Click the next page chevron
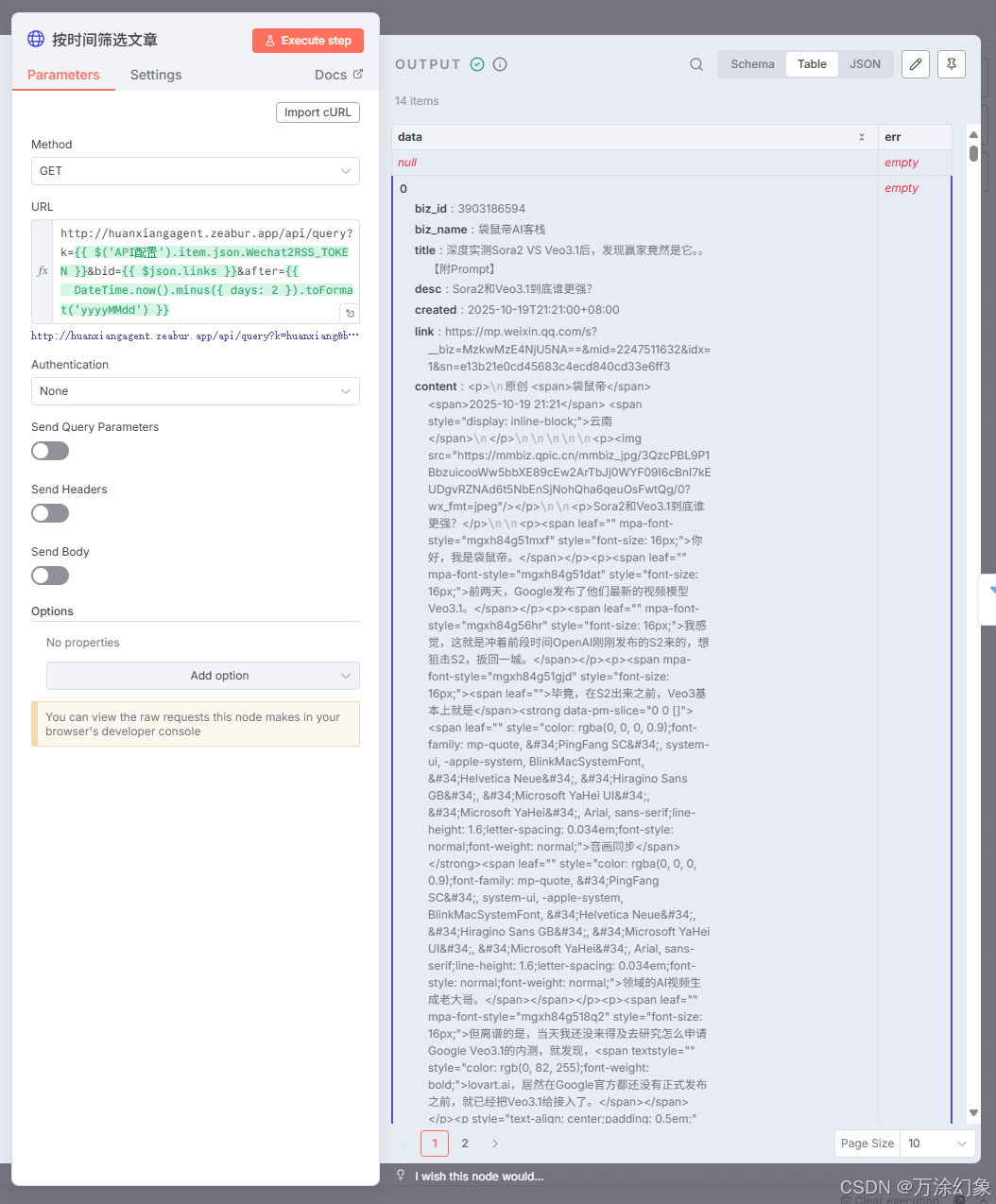Viewport: 996px width, 1204px height. (x=495, y=1144)
